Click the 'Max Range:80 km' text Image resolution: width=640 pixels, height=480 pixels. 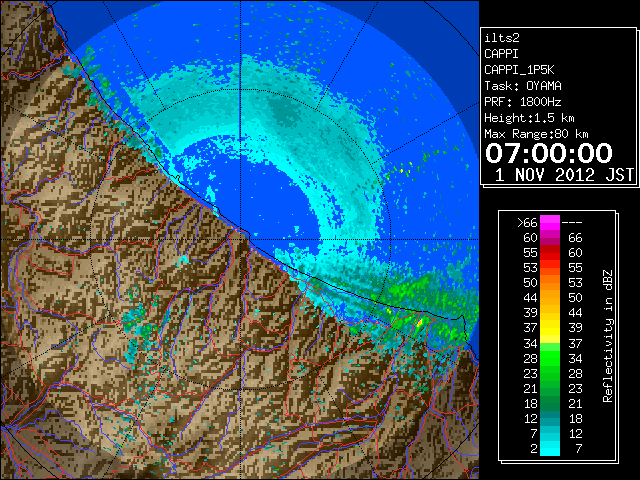tap(536, 134)
